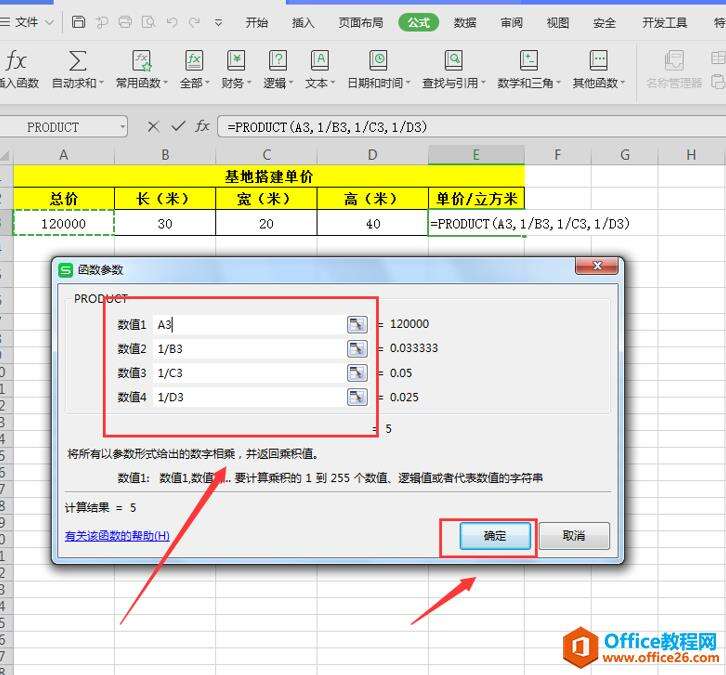Image resolution: width=726 pixels, height=675 pixels.
Task: Select the 高（米） header cell
Action: [x=373, y=199]
